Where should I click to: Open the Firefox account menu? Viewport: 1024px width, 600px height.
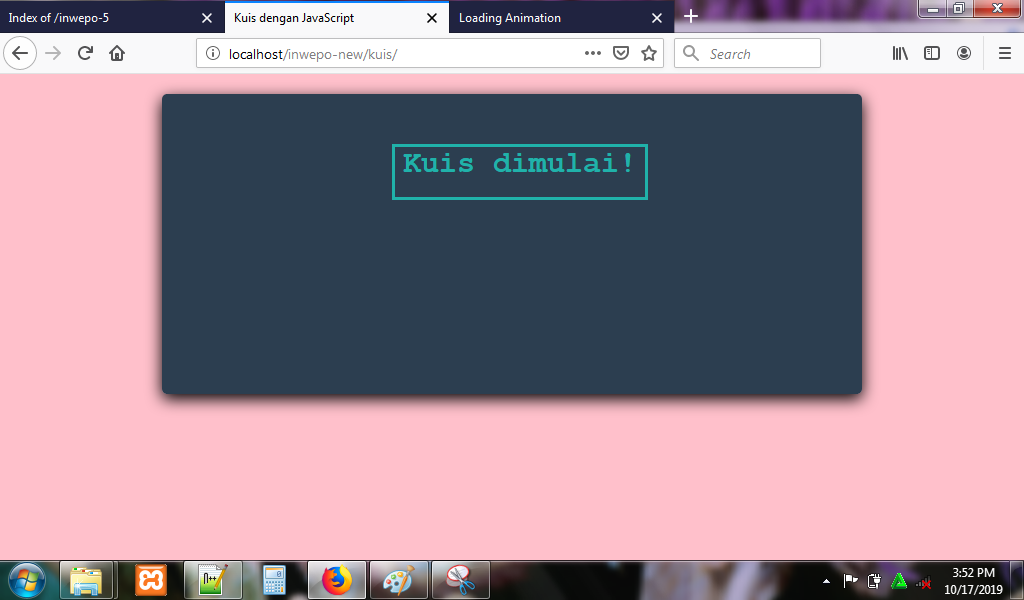click(x=964, y=54)
